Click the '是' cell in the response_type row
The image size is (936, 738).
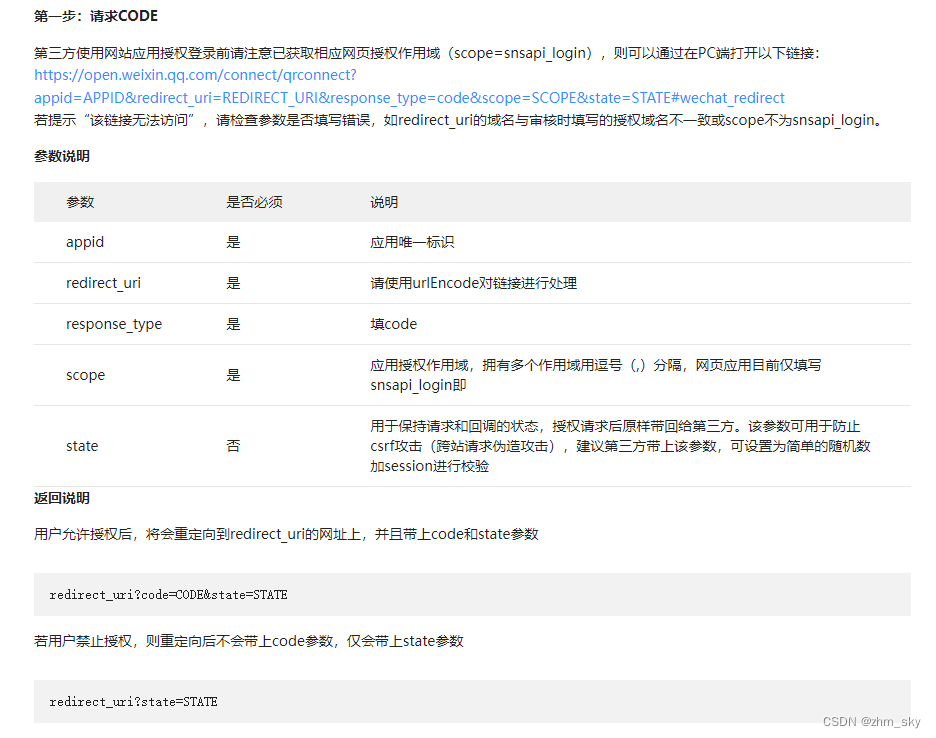coord(233,324)
